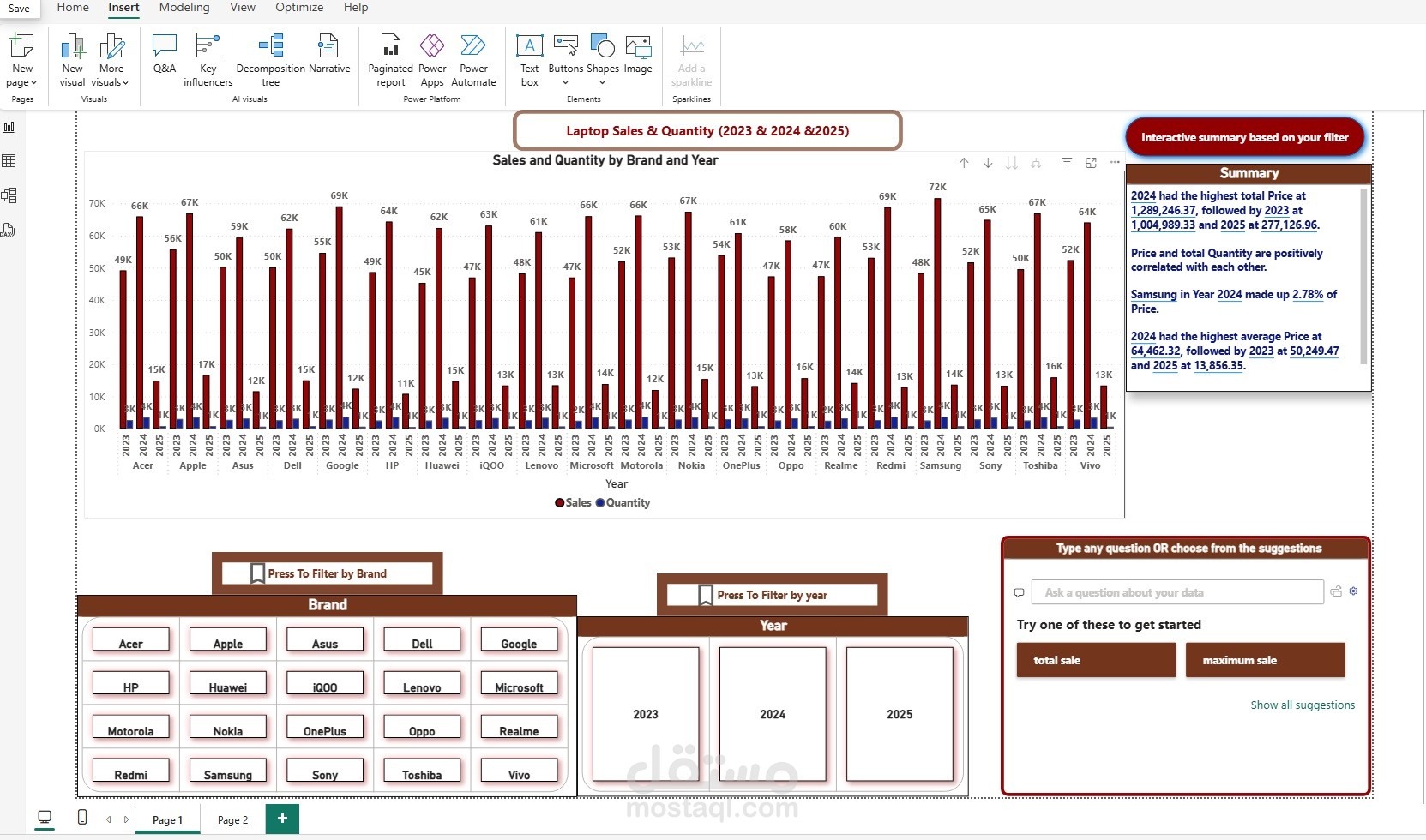Click Press To Filter by year bookmark

pos(772,595)
